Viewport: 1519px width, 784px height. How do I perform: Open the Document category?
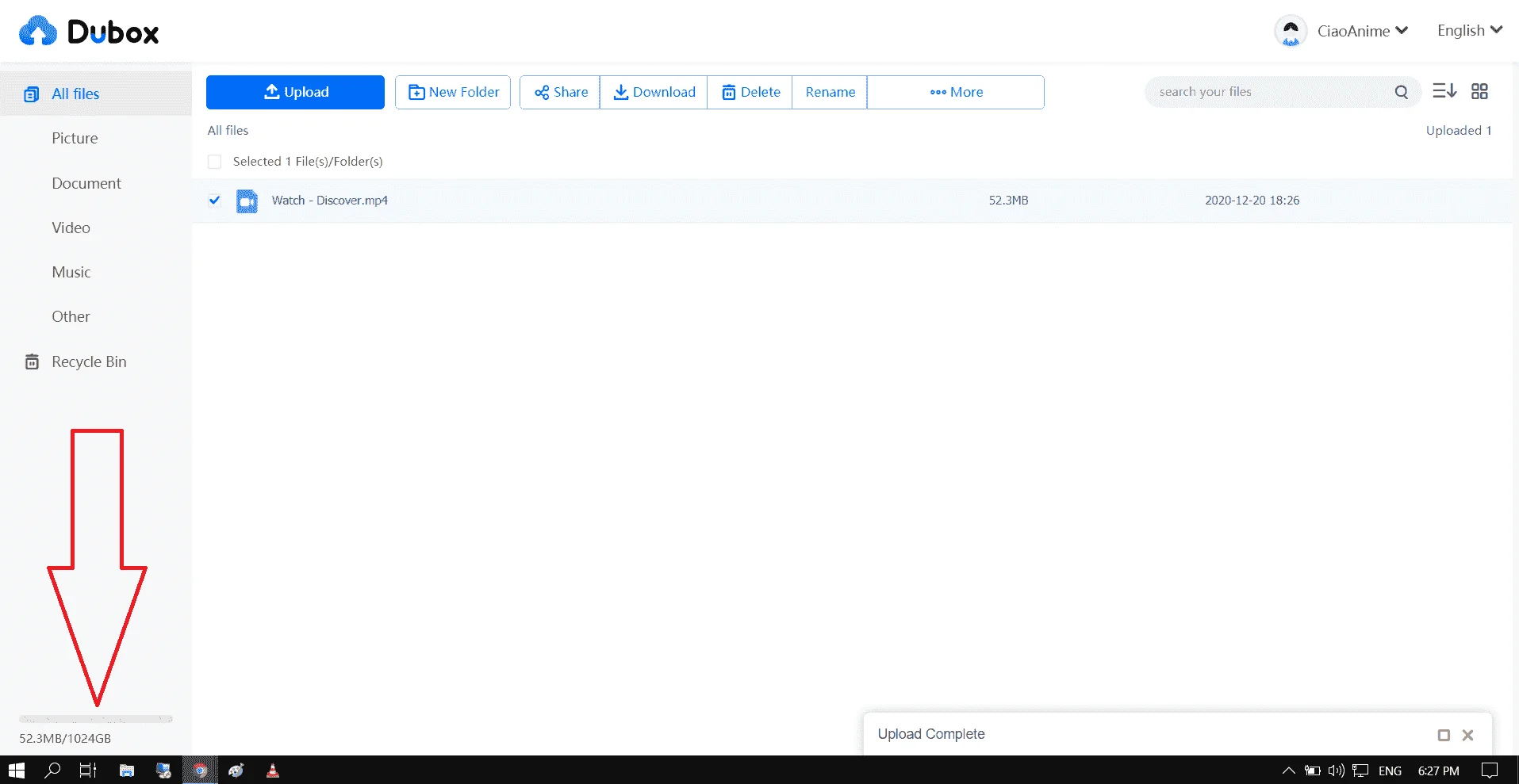[x=86, y=183]
